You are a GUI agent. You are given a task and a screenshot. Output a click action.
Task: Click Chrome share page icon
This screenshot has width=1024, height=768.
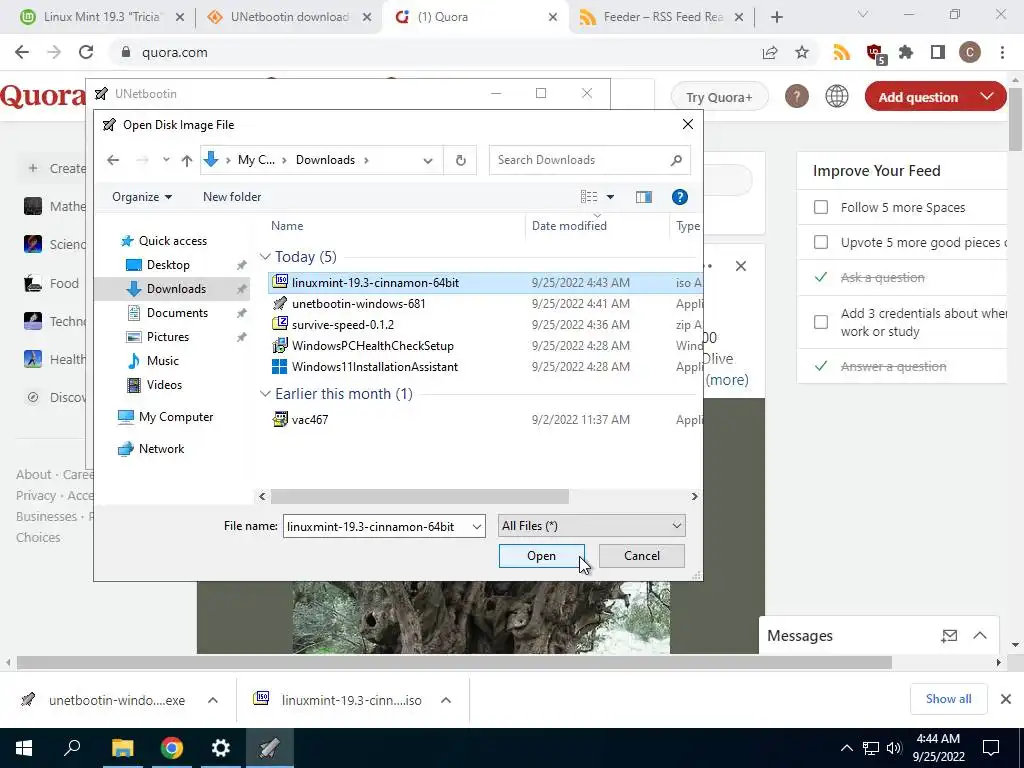[x=770, y=52]
